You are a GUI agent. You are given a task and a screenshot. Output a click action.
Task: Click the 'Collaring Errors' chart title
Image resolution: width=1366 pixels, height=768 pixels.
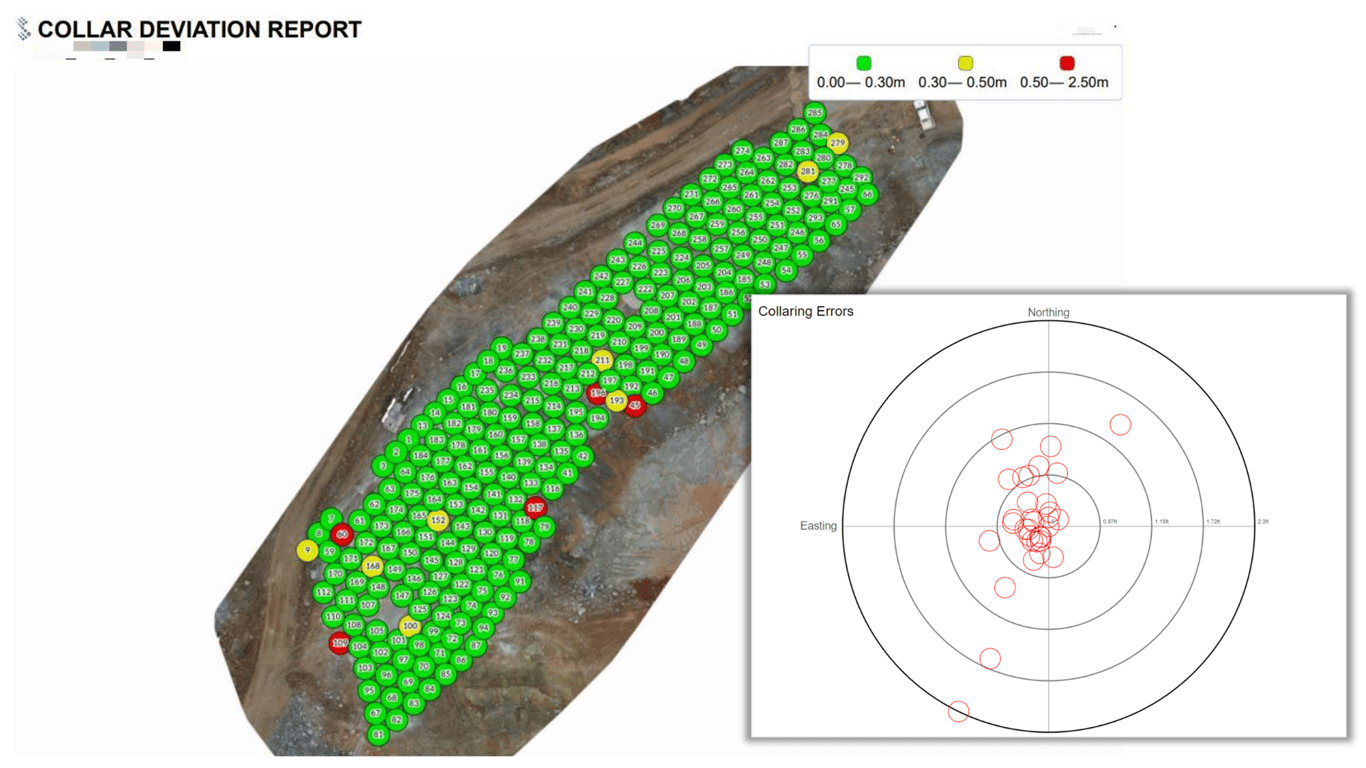coord(806,311)
